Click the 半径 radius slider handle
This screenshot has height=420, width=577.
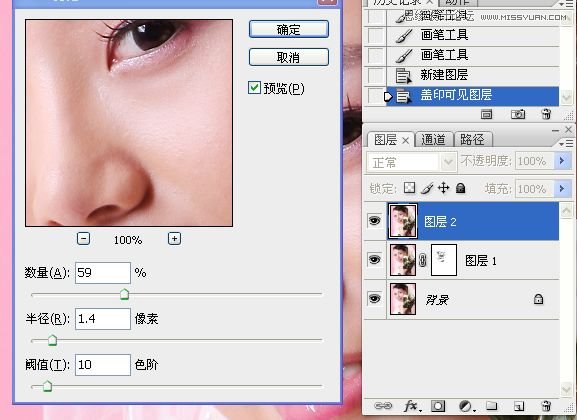[x=53, y=340]
